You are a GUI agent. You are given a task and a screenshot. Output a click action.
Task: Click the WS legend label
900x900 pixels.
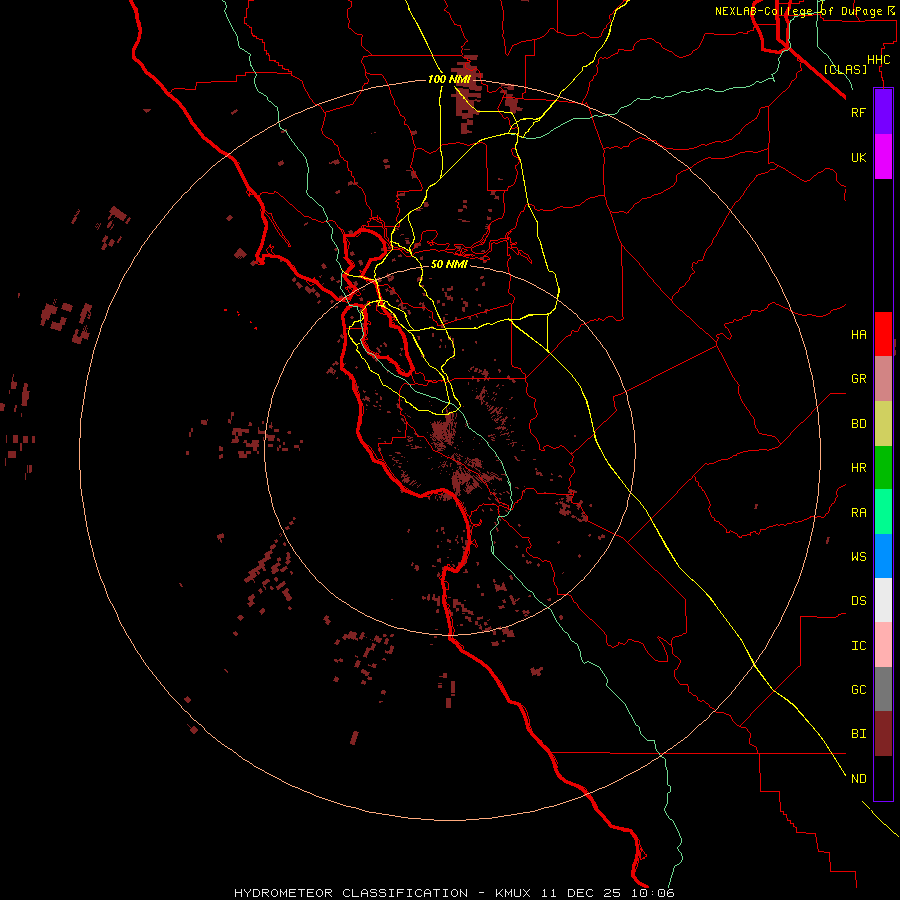[858, 556]
